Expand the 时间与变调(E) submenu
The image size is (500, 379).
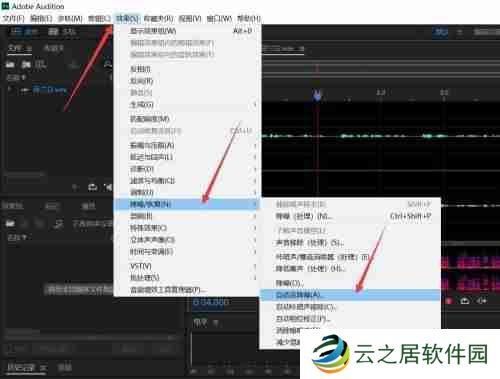point(187,252)
